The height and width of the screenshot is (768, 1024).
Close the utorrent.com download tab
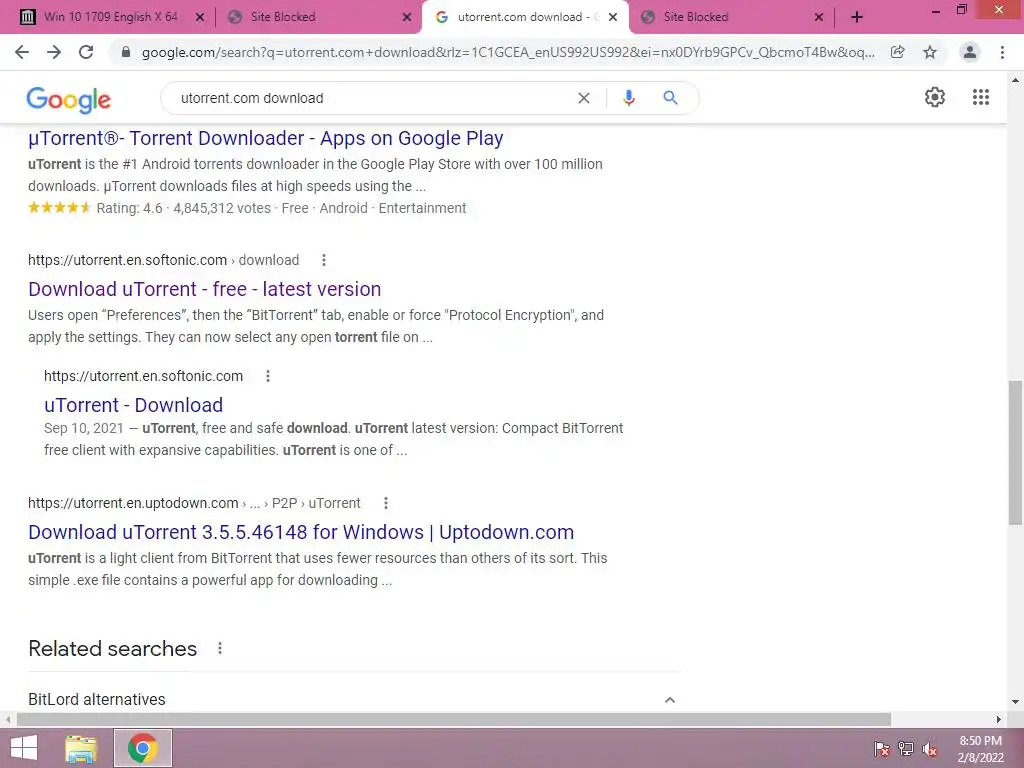[613, 18]
